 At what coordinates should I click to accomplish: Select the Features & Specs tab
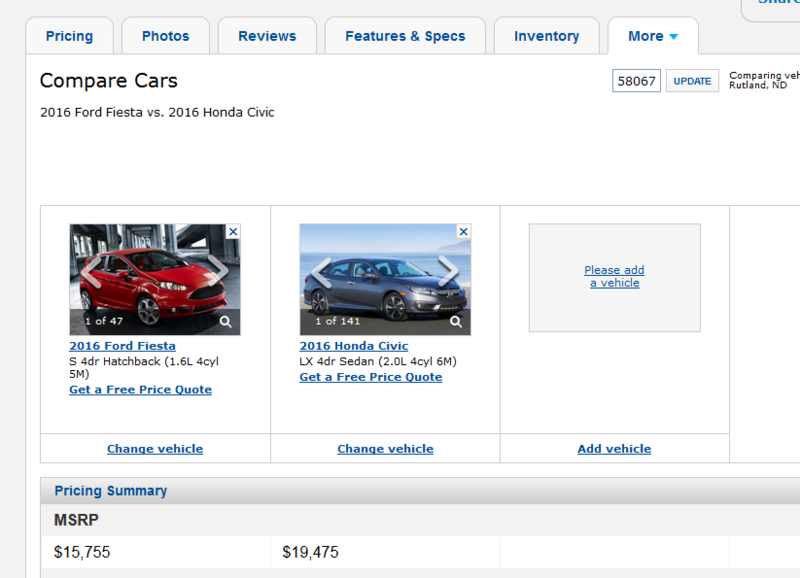405,36
